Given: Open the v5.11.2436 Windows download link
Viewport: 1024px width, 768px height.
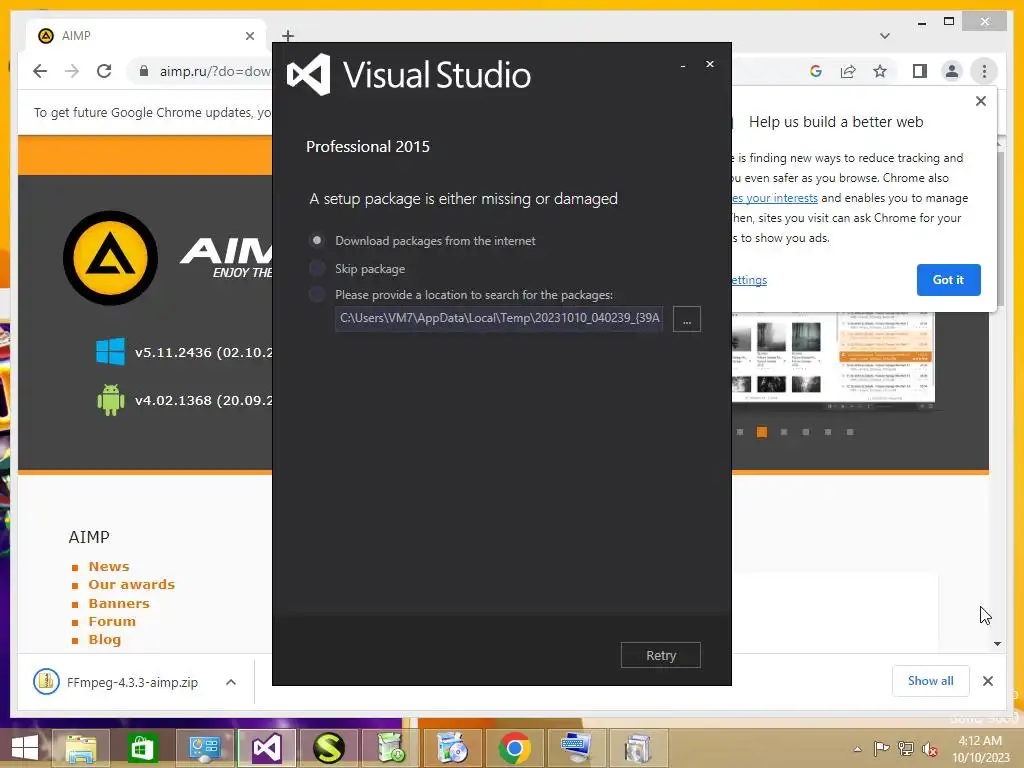Looking at the screenshot, I should (x=203, y=352).
